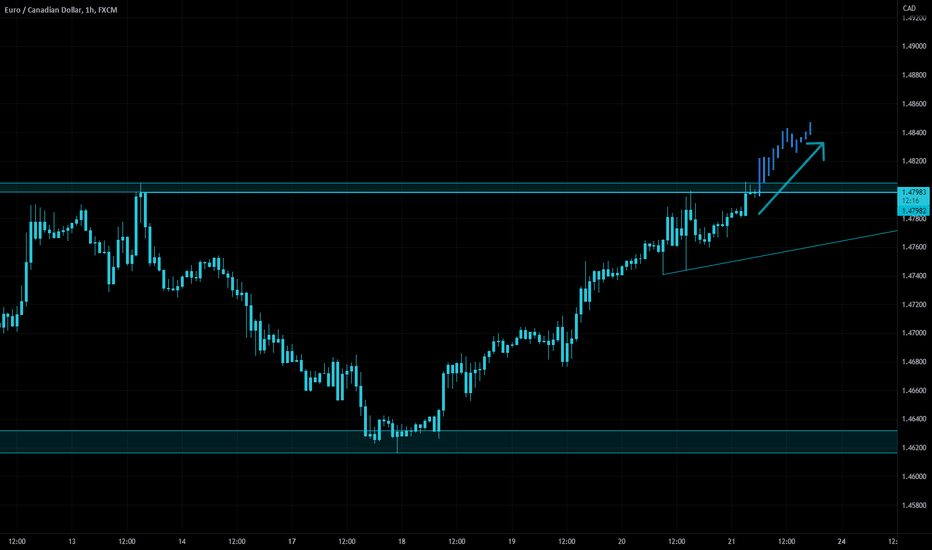The height and width of the screenshot is (550, 932).
Task: Click date label 17 on time axis
Action: click(292, 542)
